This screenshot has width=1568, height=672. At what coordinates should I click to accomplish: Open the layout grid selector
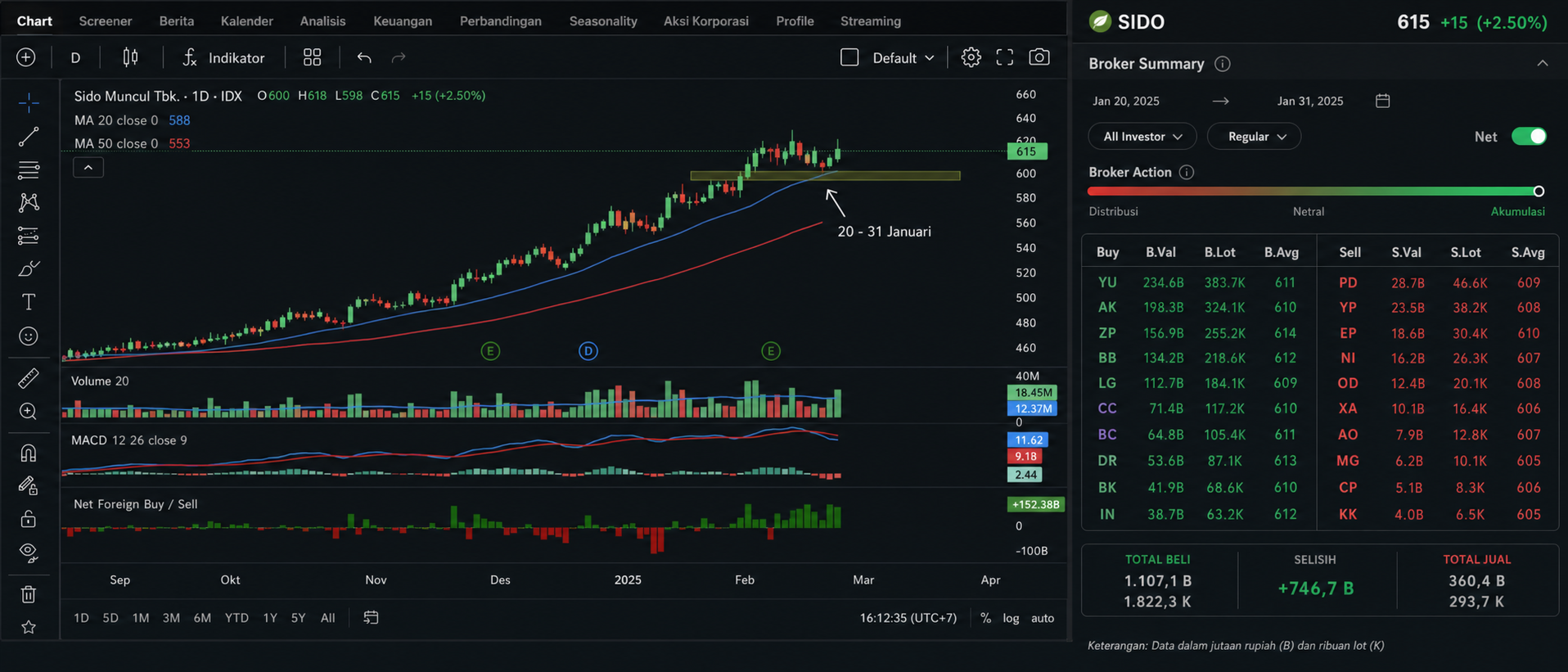coord(312,57)
